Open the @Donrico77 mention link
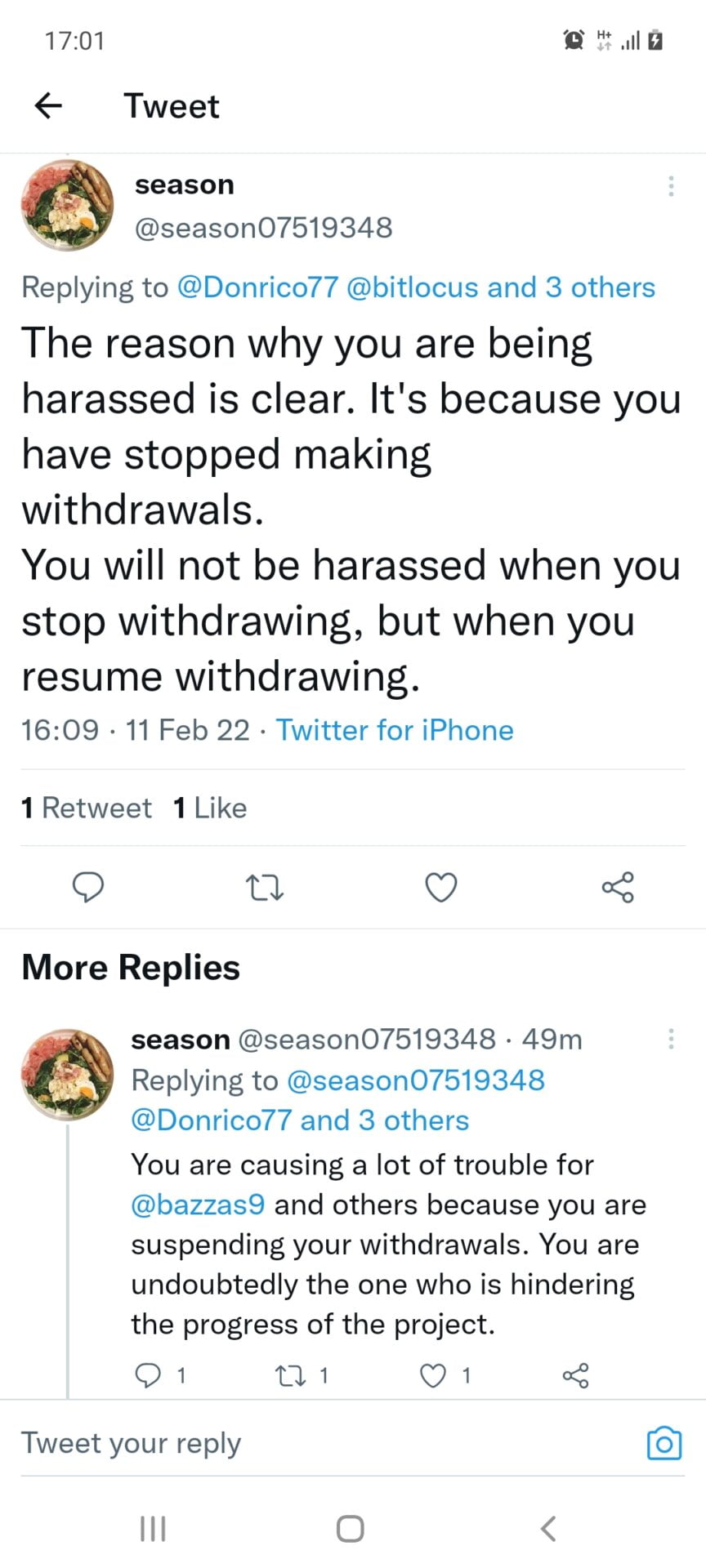 (257, 287)
